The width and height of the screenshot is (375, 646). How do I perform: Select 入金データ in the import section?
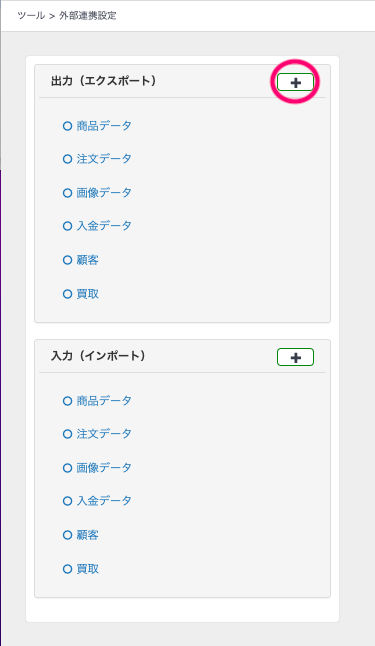pos(104,501)
